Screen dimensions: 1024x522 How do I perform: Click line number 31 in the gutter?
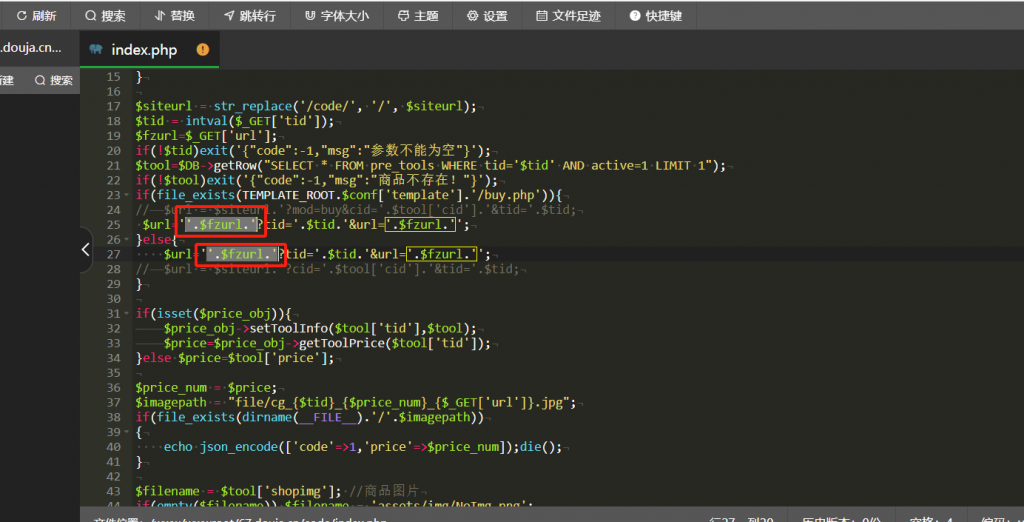[113, 313]
